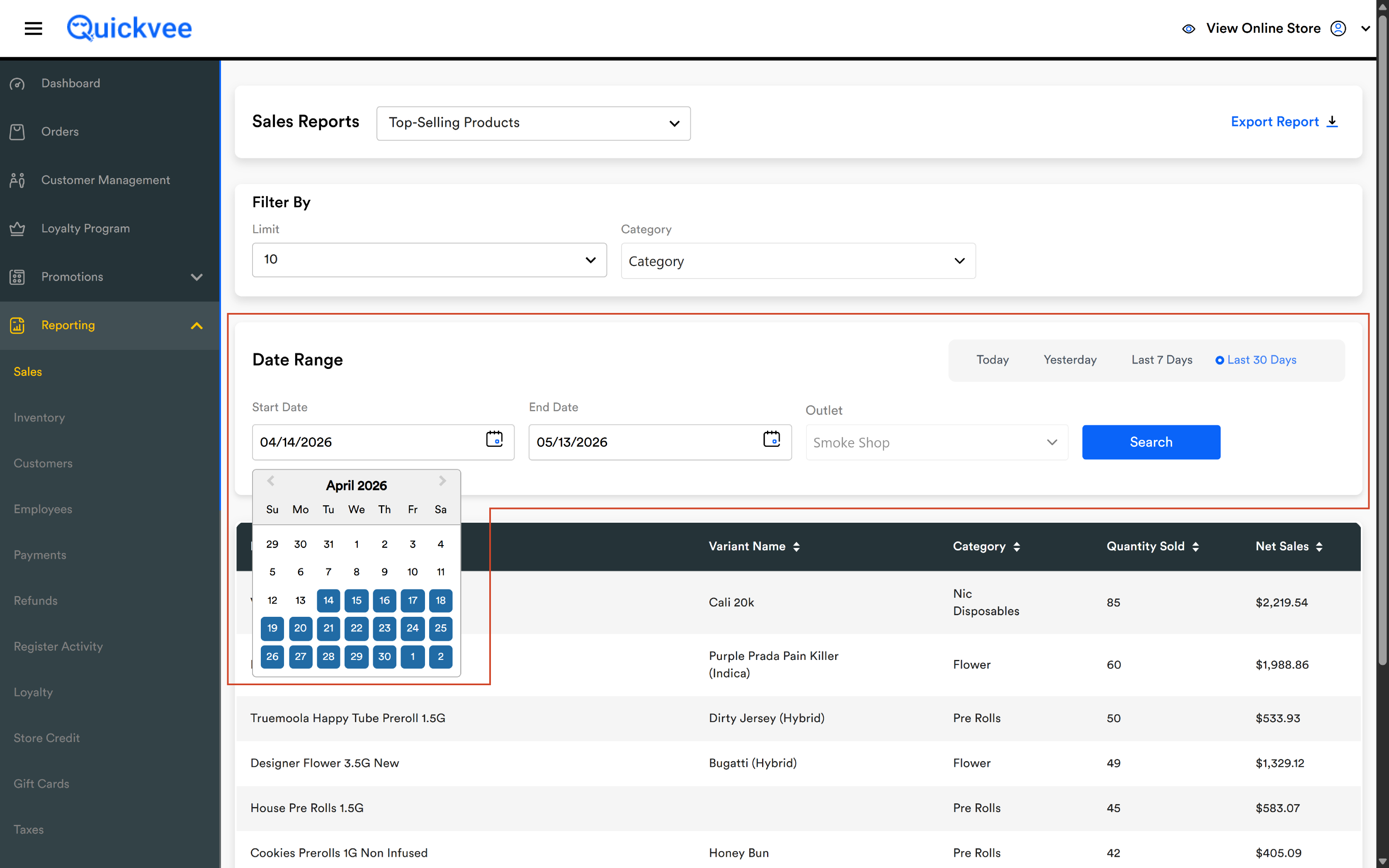Click the Export Report download icon
Image resolution: width=1389 pixels, height=868 pixels.
coord(1333,122)
